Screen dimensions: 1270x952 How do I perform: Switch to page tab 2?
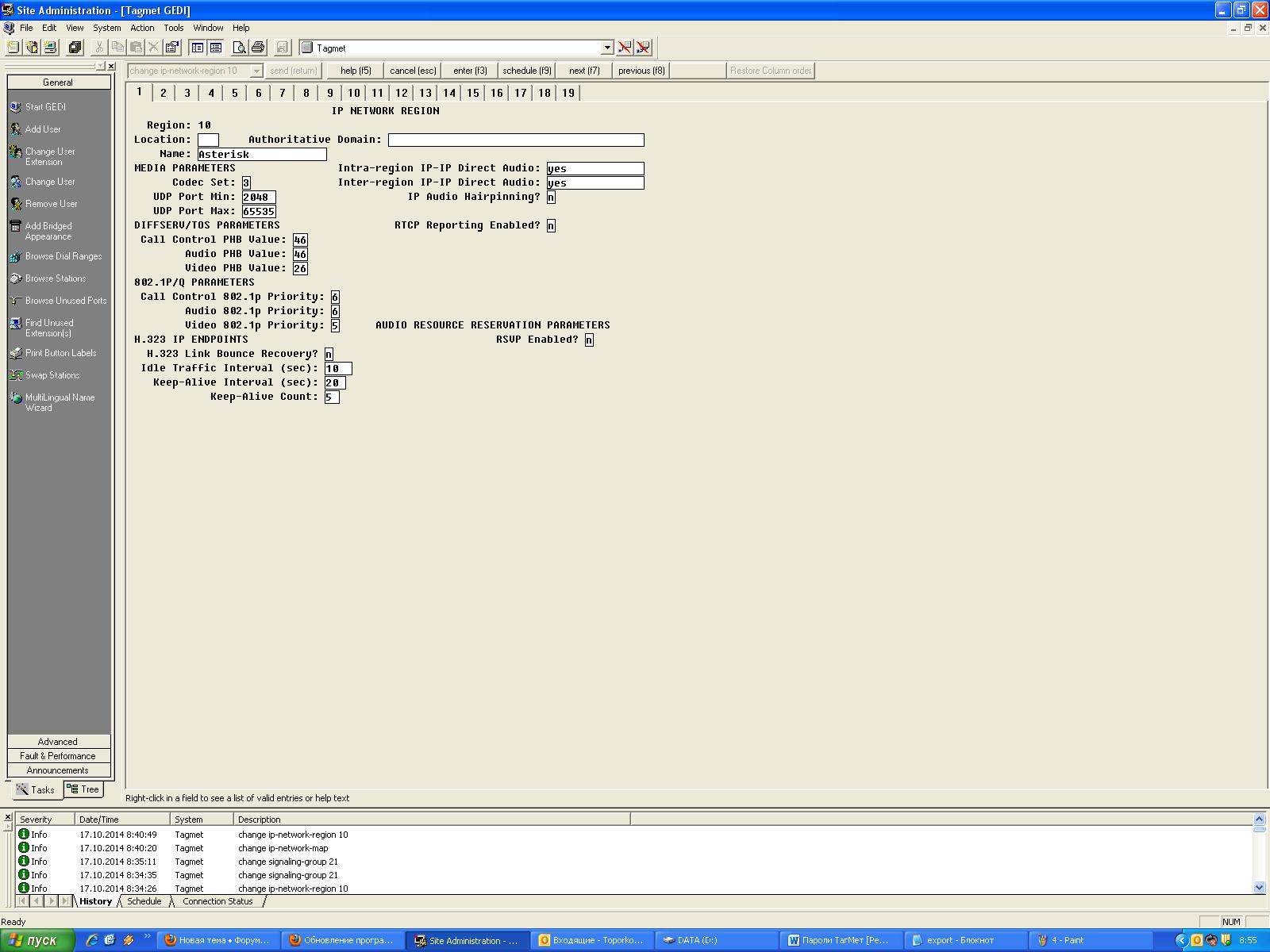coord(164,93)
